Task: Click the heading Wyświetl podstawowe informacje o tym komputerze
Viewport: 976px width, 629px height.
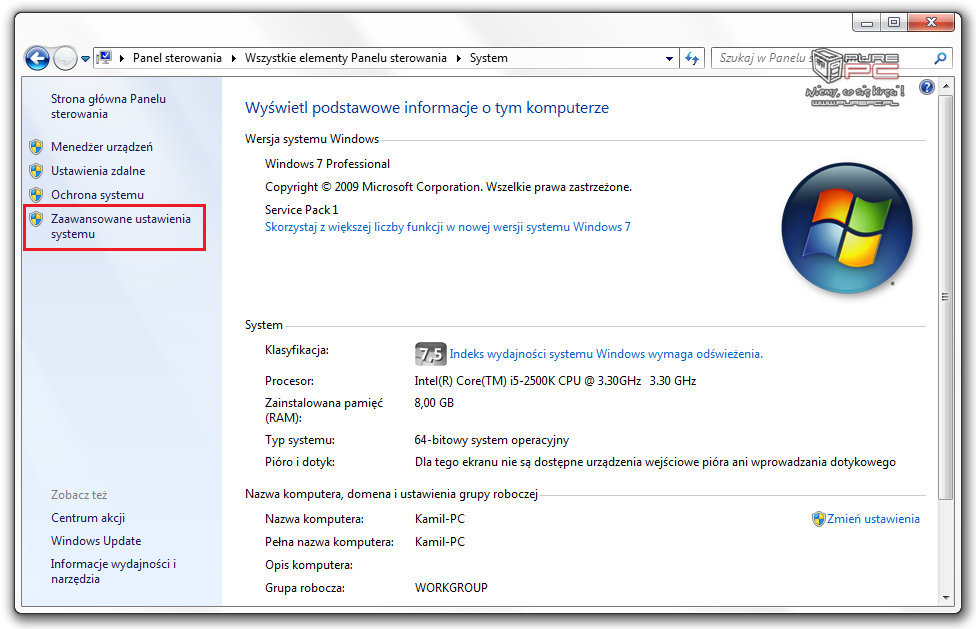Action: click(x=427, y=108)
